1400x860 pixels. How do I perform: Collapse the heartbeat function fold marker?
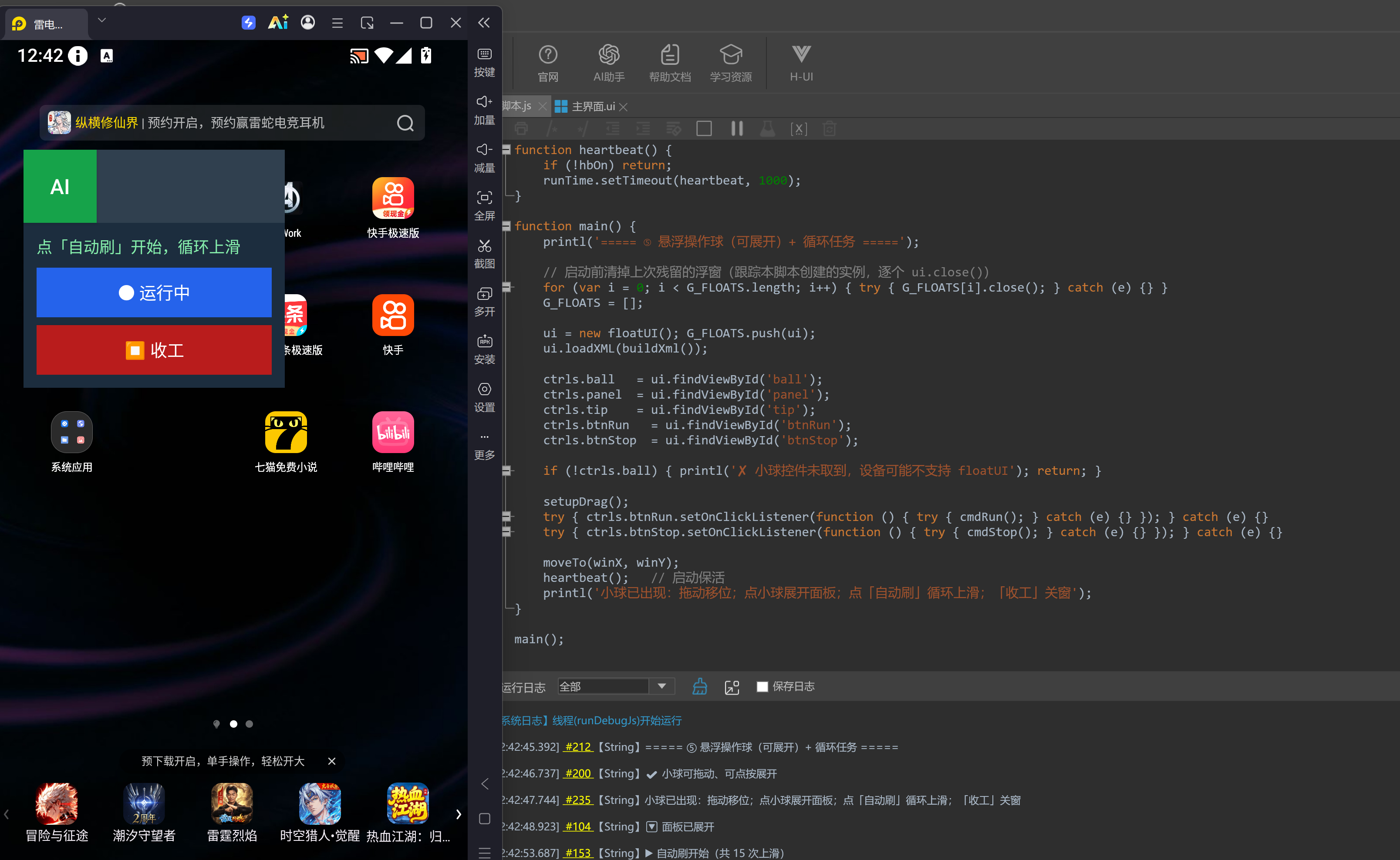(x=506, y=150)
